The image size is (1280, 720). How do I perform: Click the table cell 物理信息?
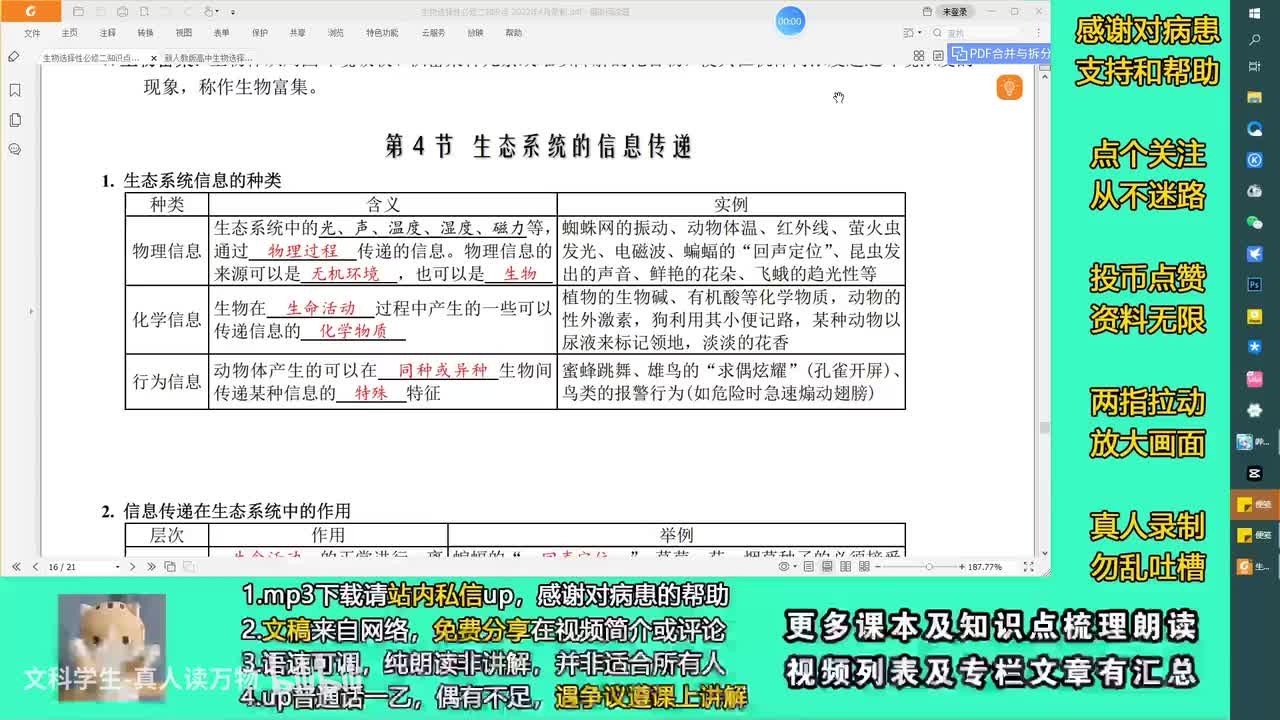pyautogui.click(x=167, y=250)
